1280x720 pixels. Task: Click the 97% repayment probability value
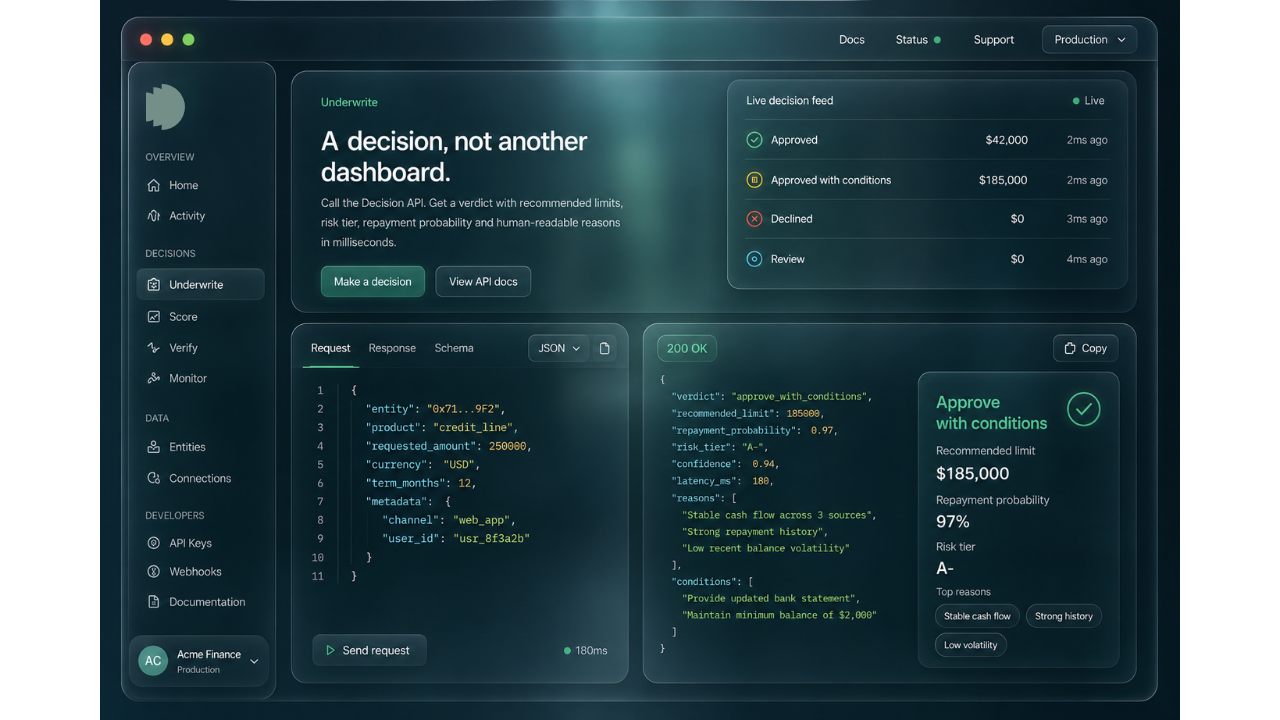tap(953, 521)
